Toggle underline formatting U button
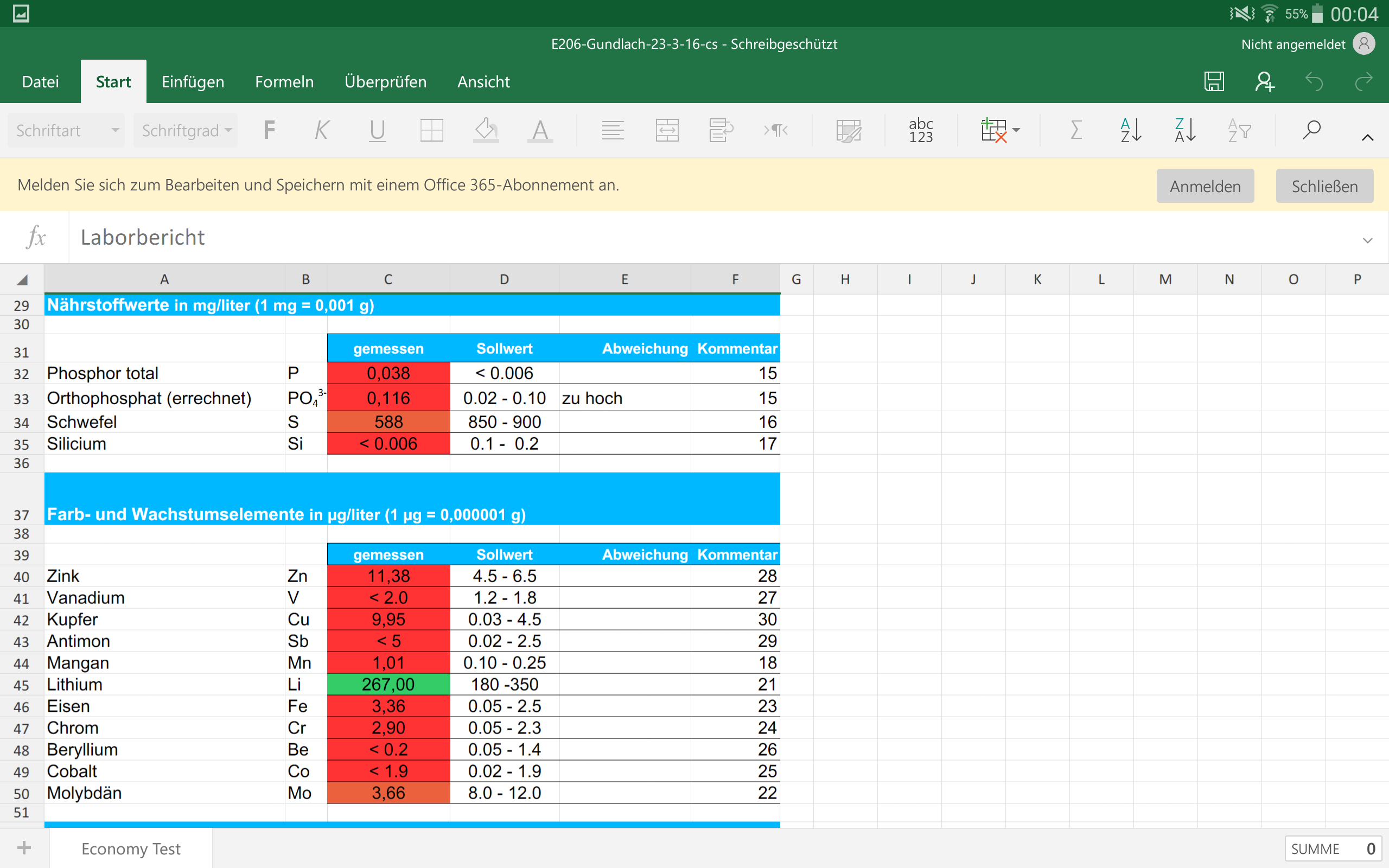Screen dimensions: 1389x868 377,130
